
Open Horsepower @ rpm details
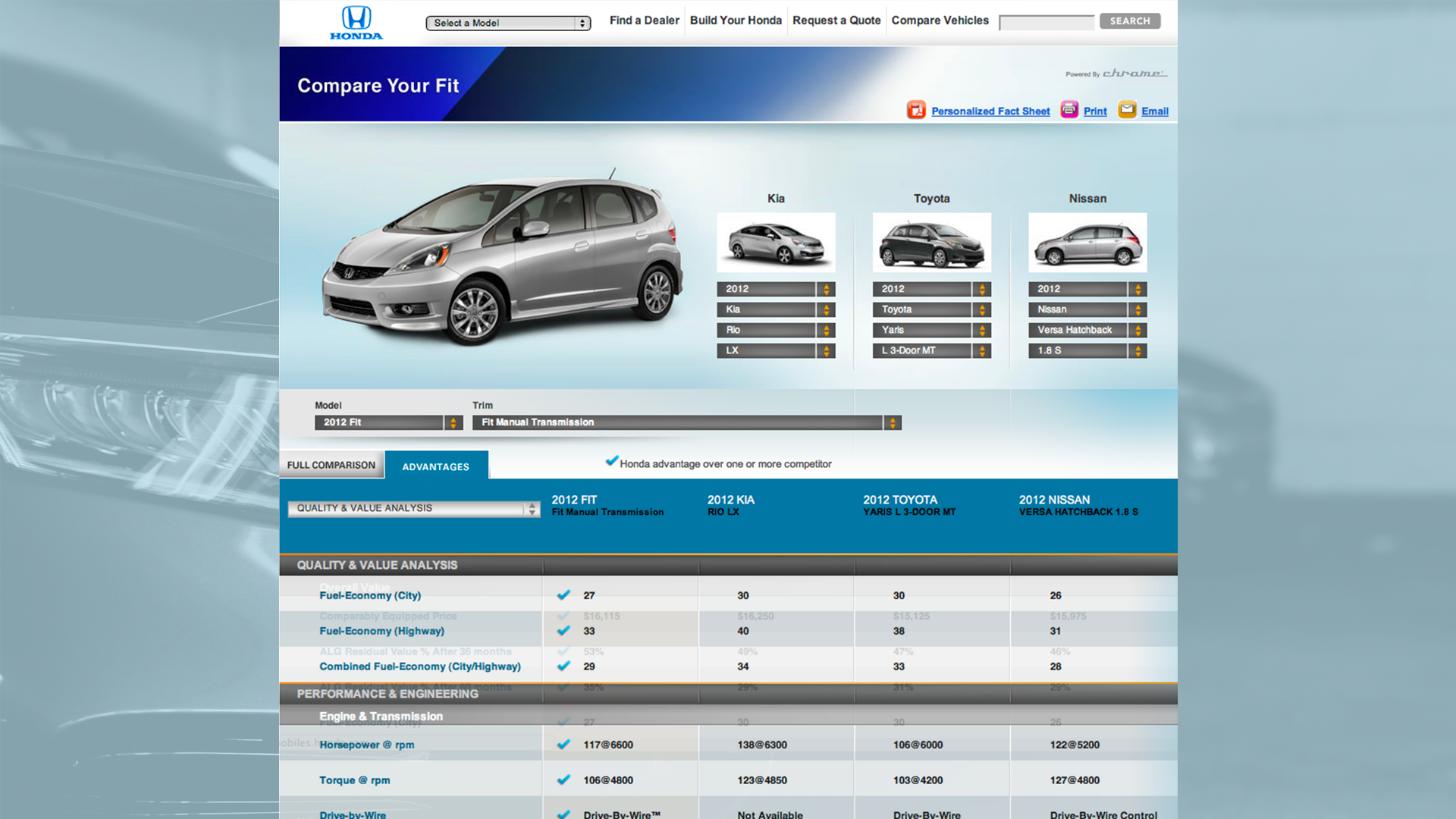pyautogui.click(x=367, y=745)
